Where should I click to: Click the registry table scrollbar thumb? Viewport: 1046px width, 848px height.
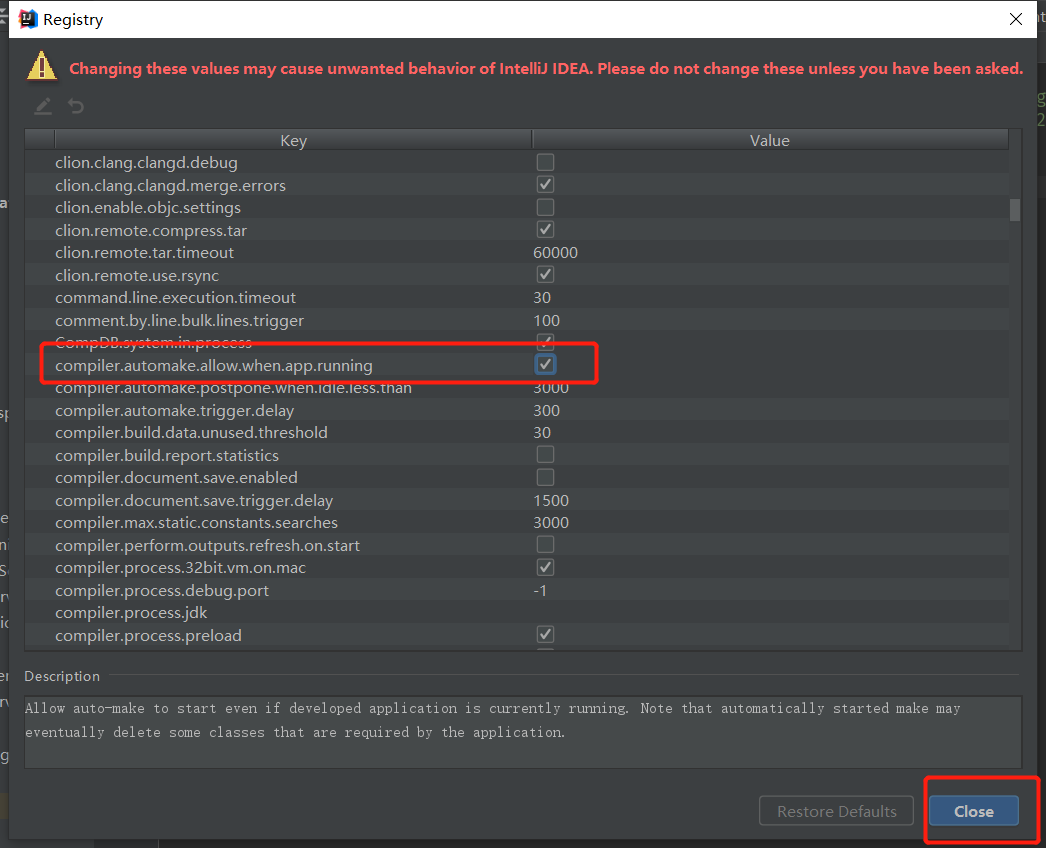tap(1015, 209)
